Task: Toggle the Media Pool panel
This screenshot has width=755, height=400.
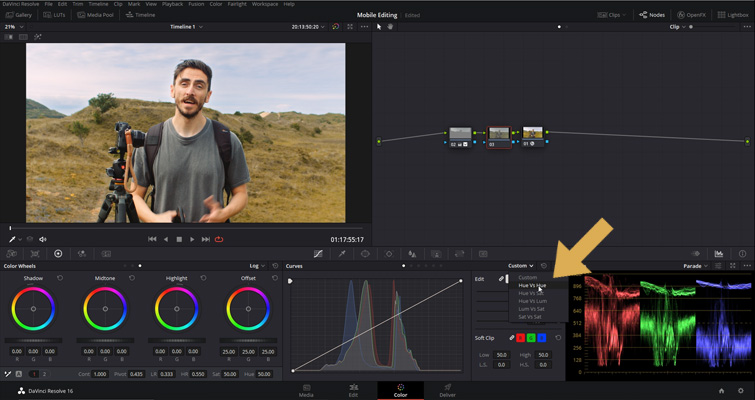Action: pos(95,15)
